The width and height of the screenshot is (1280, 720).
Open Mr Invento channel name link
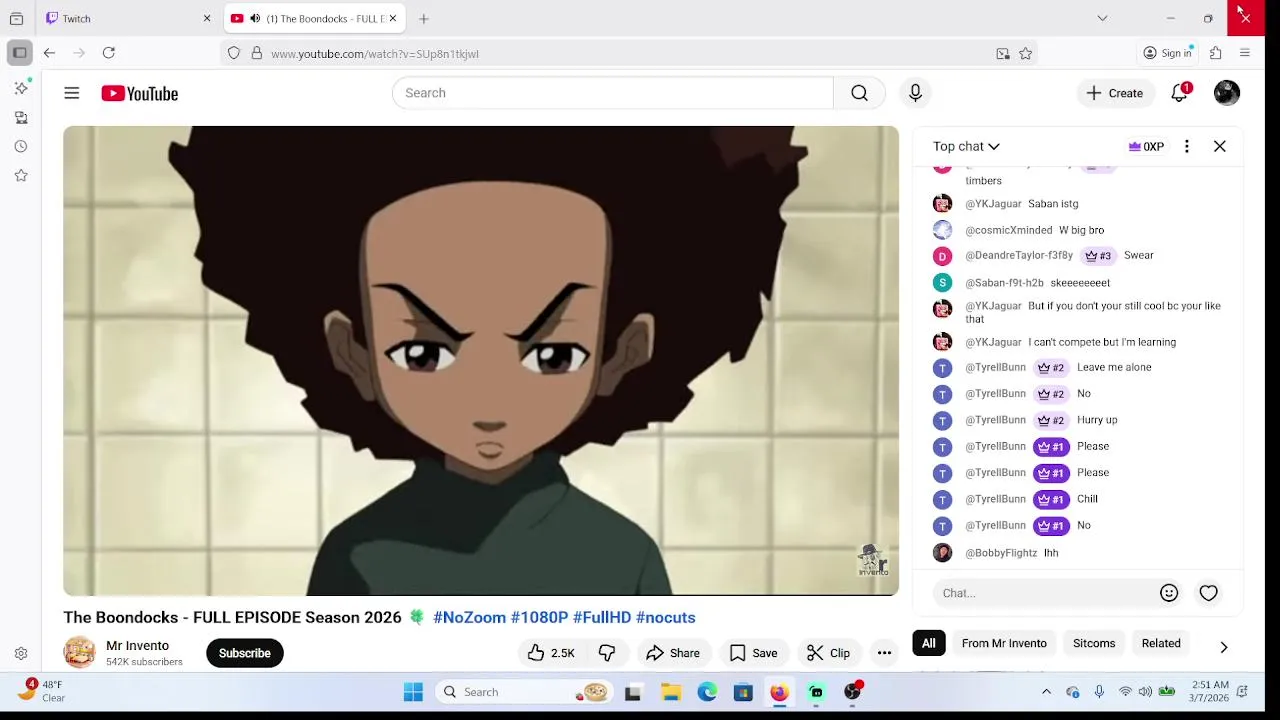[137, 645]
